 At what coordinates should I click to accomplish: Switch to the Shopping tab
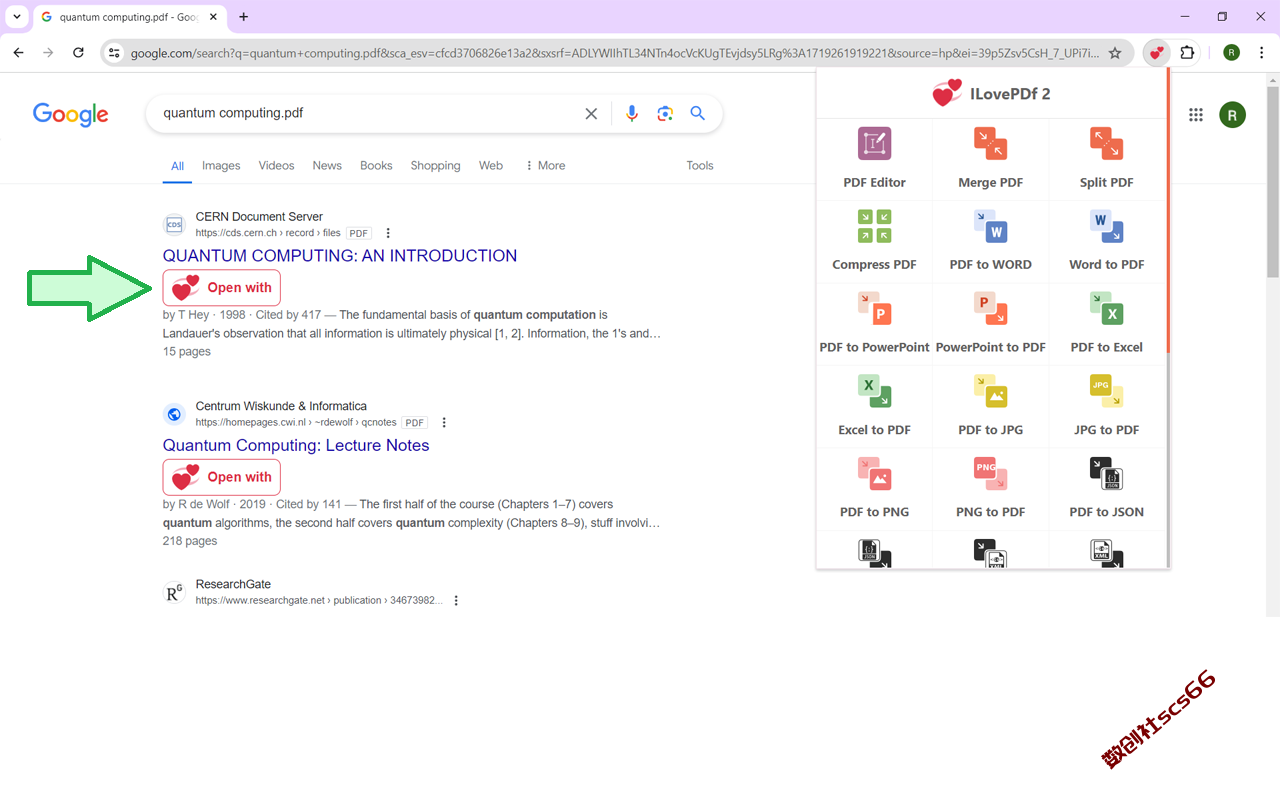[435, 166]
